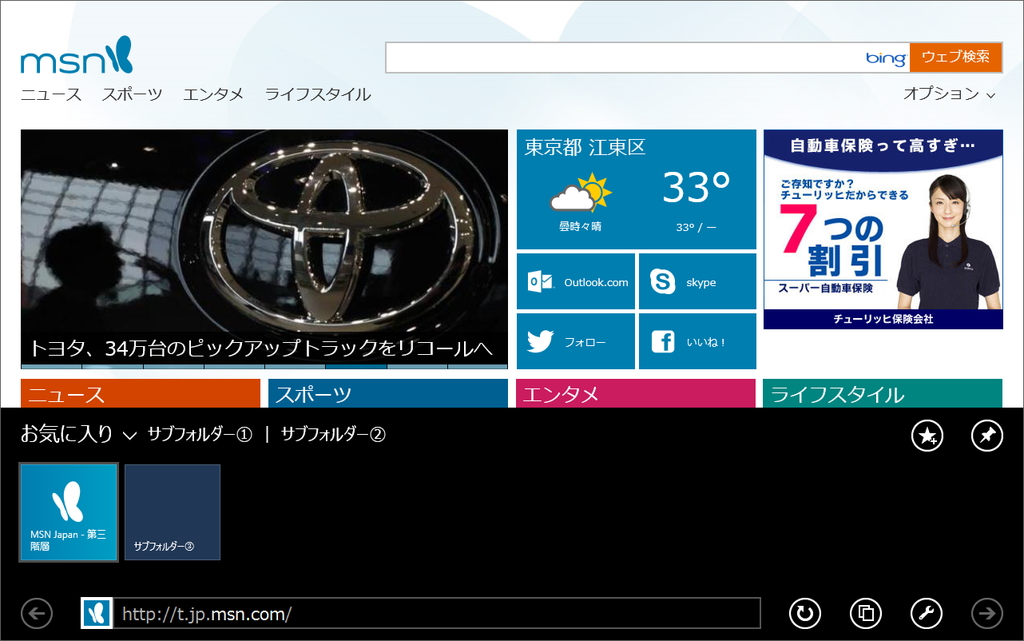This screenshot has width=1024, height=641.
Task: Open the MSN Japan 第三階層 favorite tile
Action: point(68,512)
